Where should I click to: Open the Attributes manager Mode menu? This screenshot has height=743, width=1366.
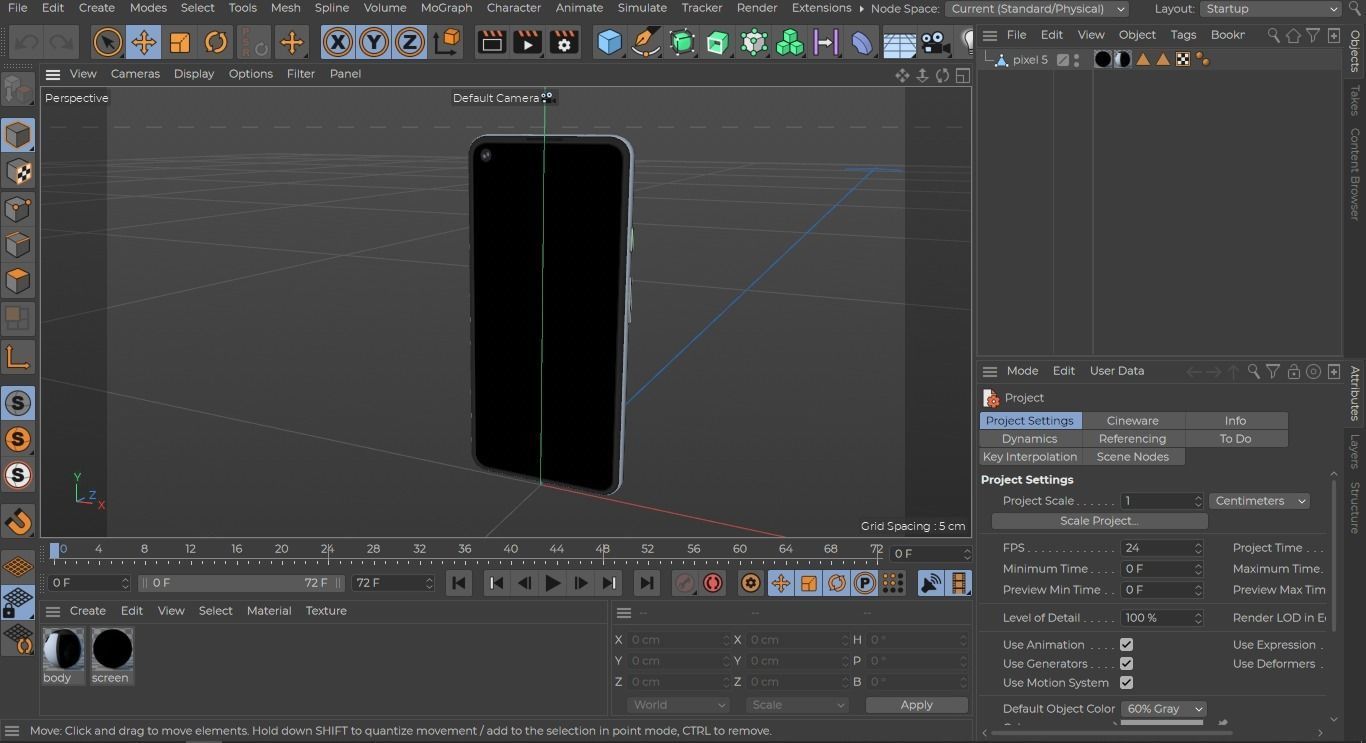1022,371
